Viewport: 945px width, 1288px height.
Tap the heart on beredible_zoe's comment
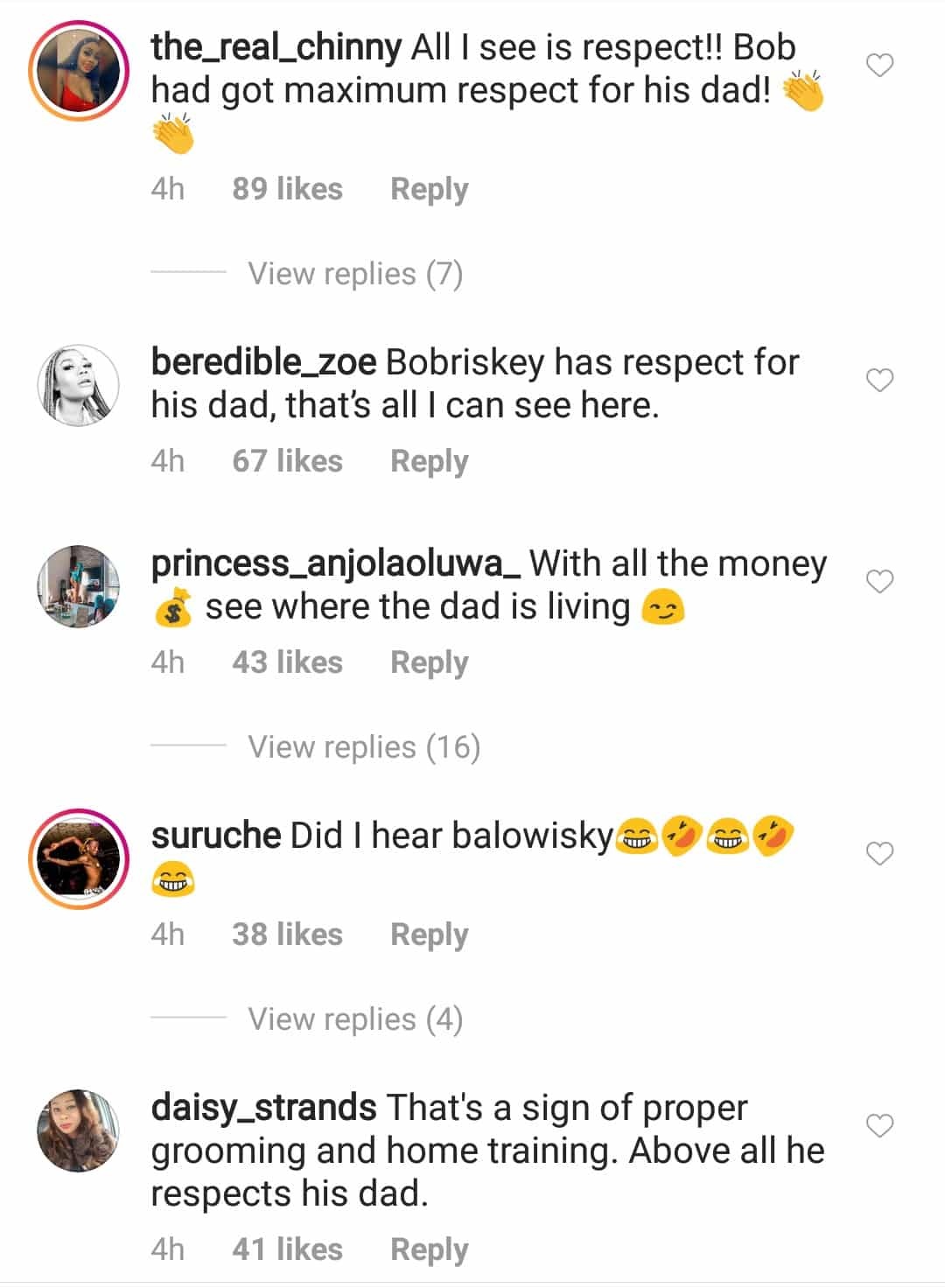tap(879, 381)
